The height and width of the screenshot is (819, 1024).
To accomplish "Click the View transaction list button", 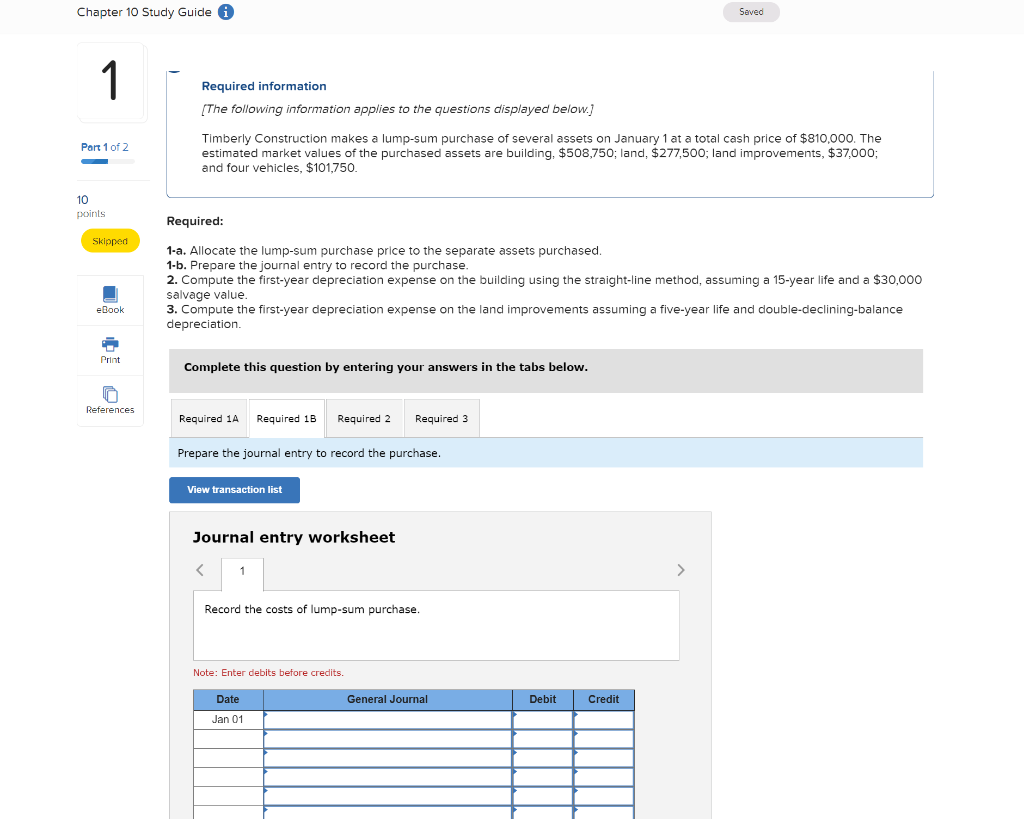I will 234,490.
